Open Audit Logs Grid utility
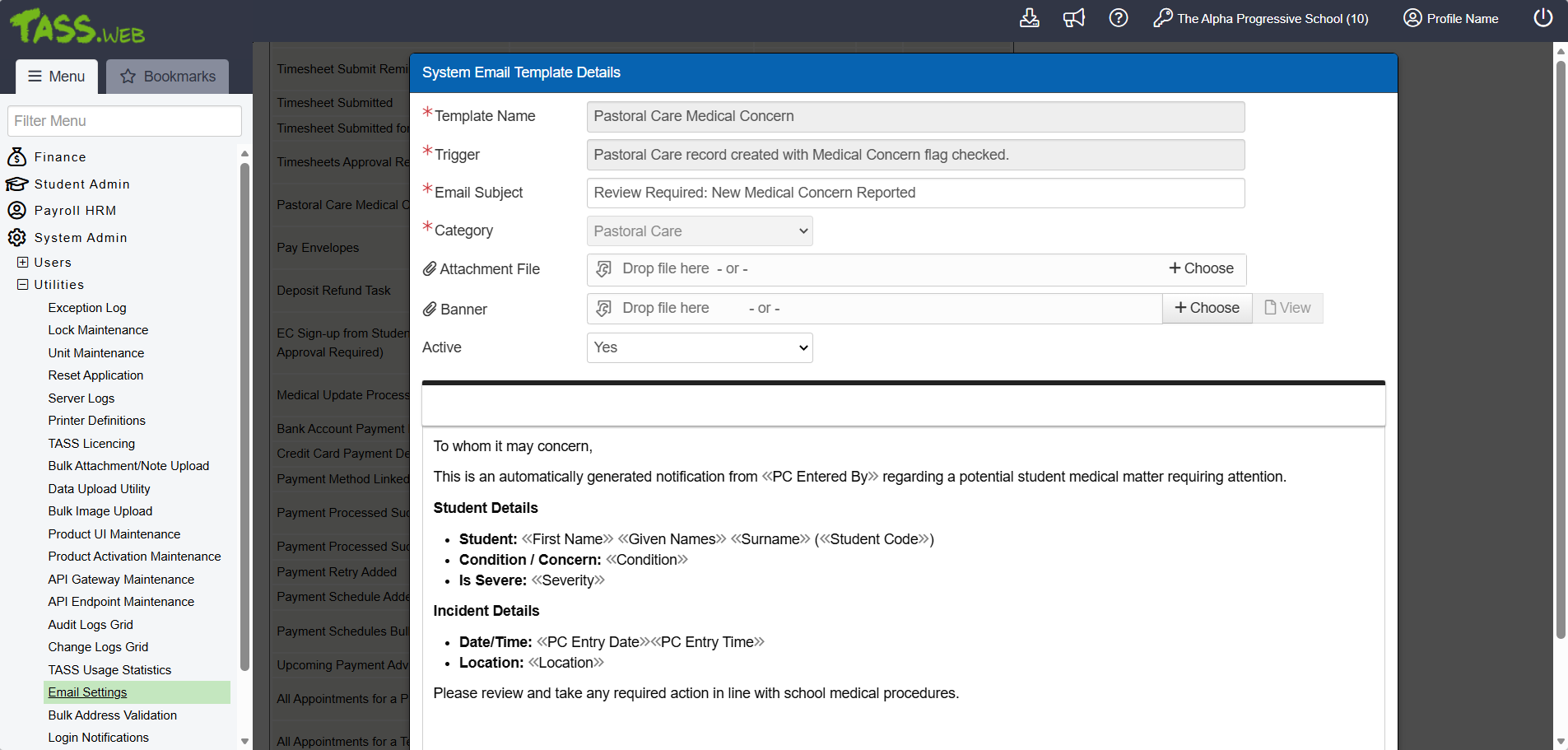 click(x=91, y=625)
